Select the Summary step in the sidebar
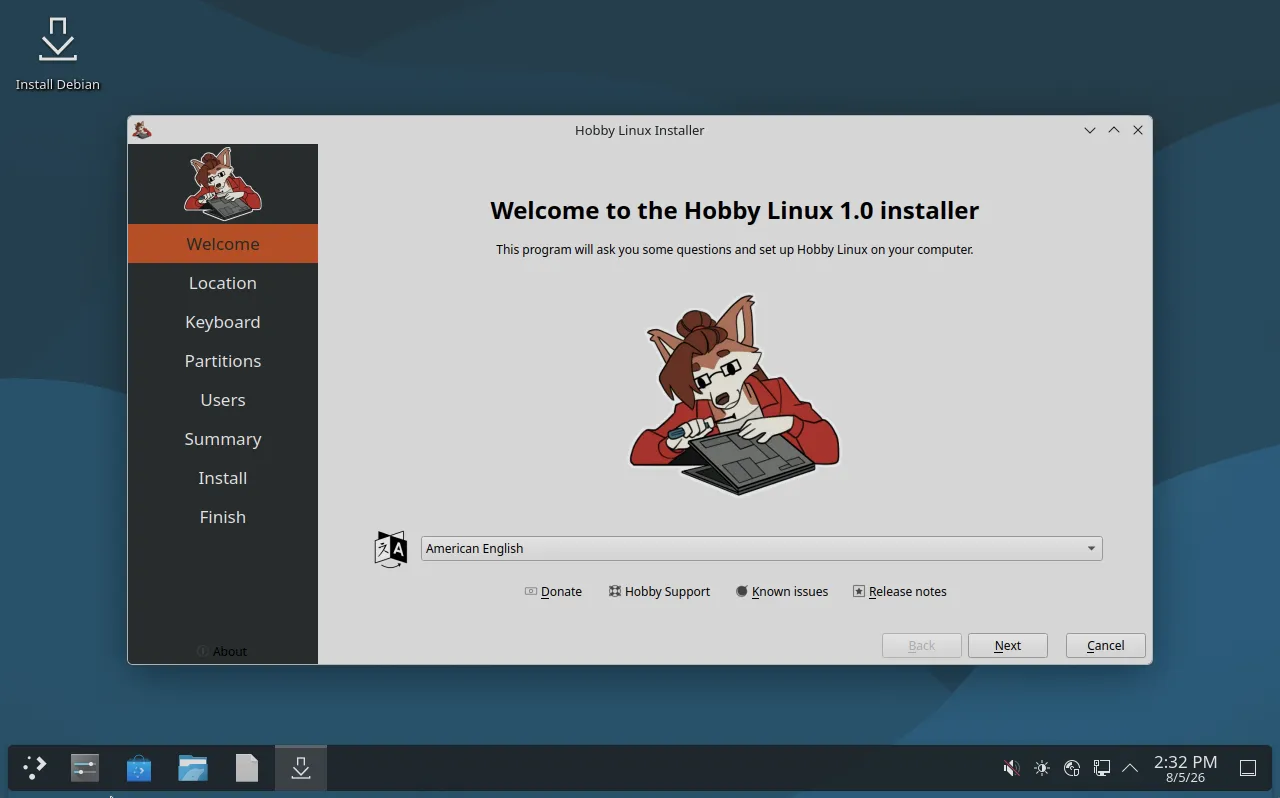 [x=223, y=439]
